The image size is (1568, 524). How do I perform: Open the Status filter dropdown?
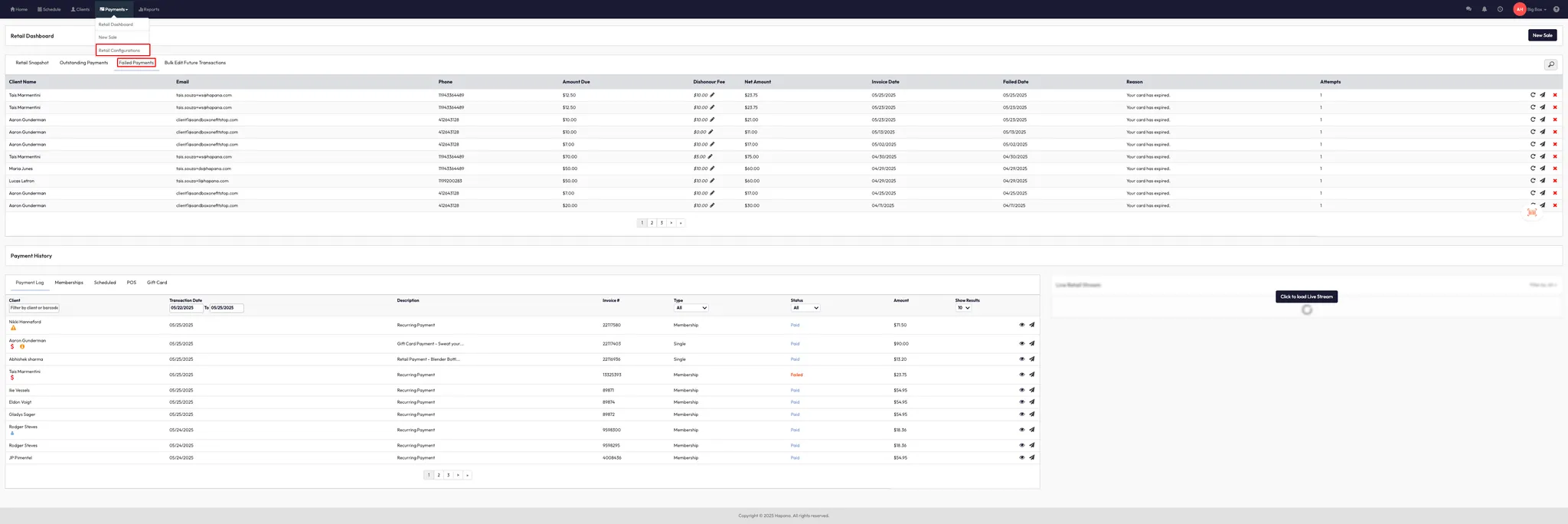click(x=805, y=308)
